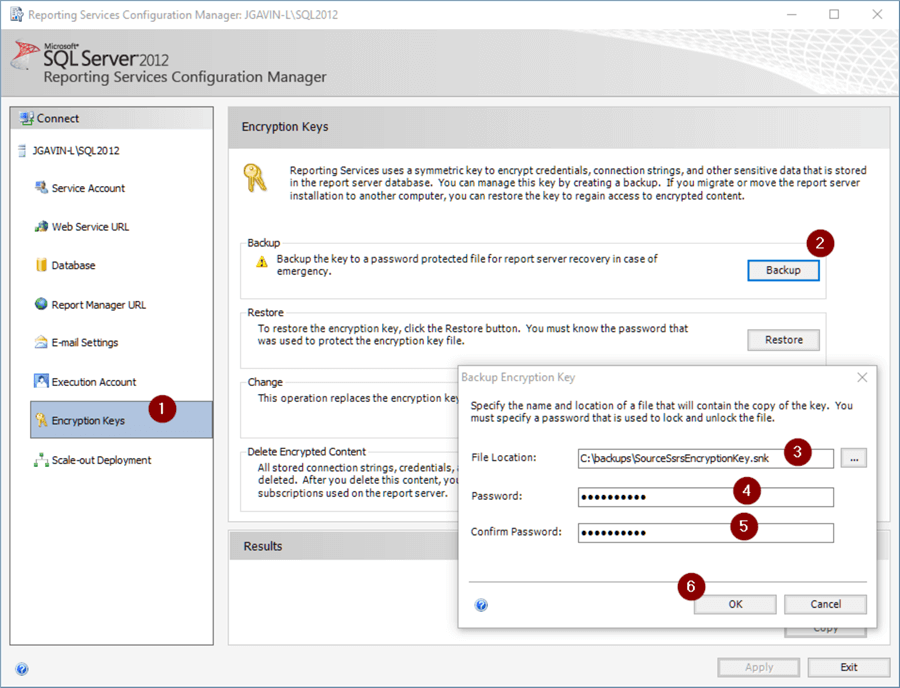Screen dimensions: 900x688
Task: Open Scale-out Deployment page
Action: pyautogui.click(x=102, y=460)
